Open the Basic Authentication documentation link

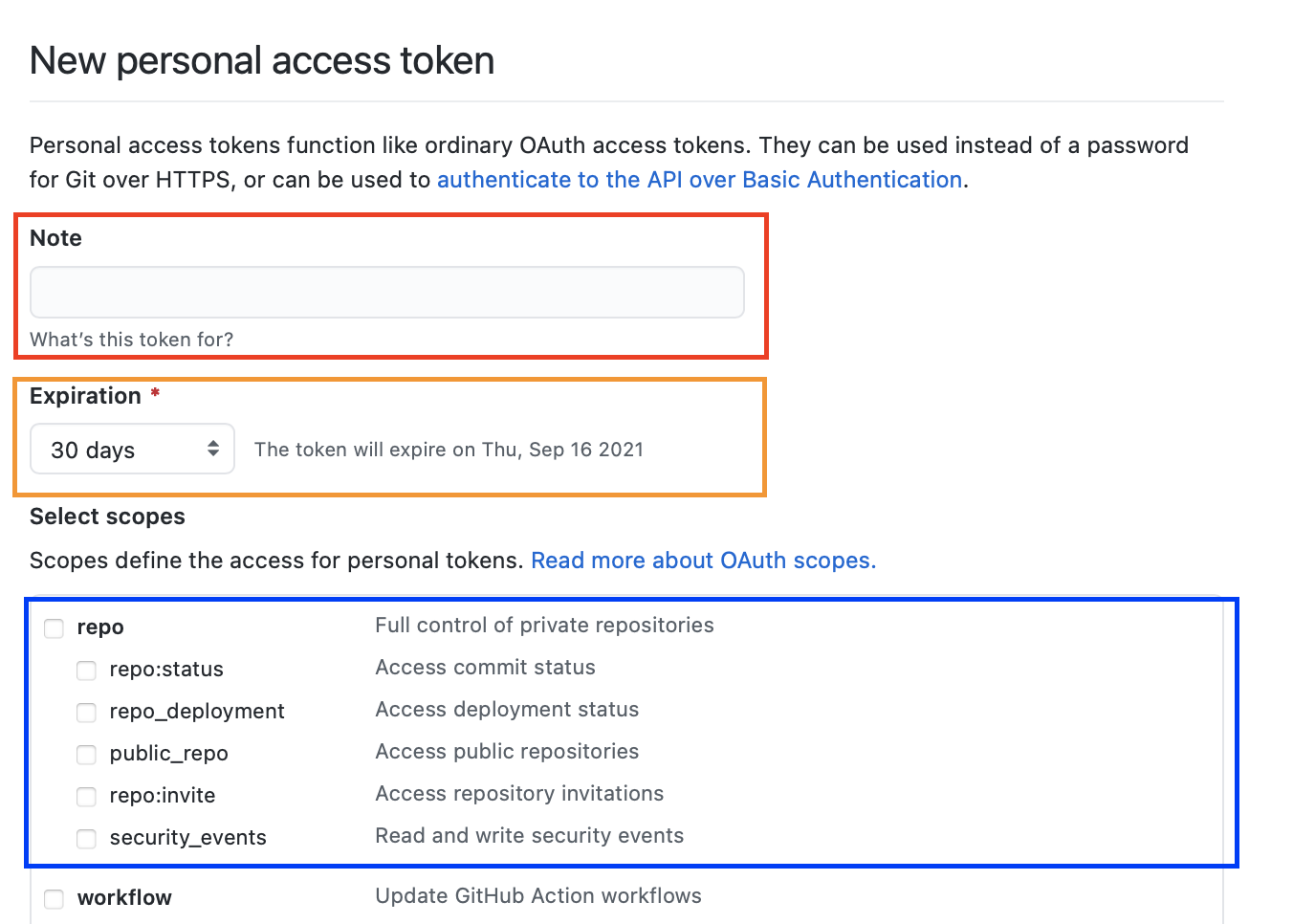pyautogui.click(x=699, y=179)
